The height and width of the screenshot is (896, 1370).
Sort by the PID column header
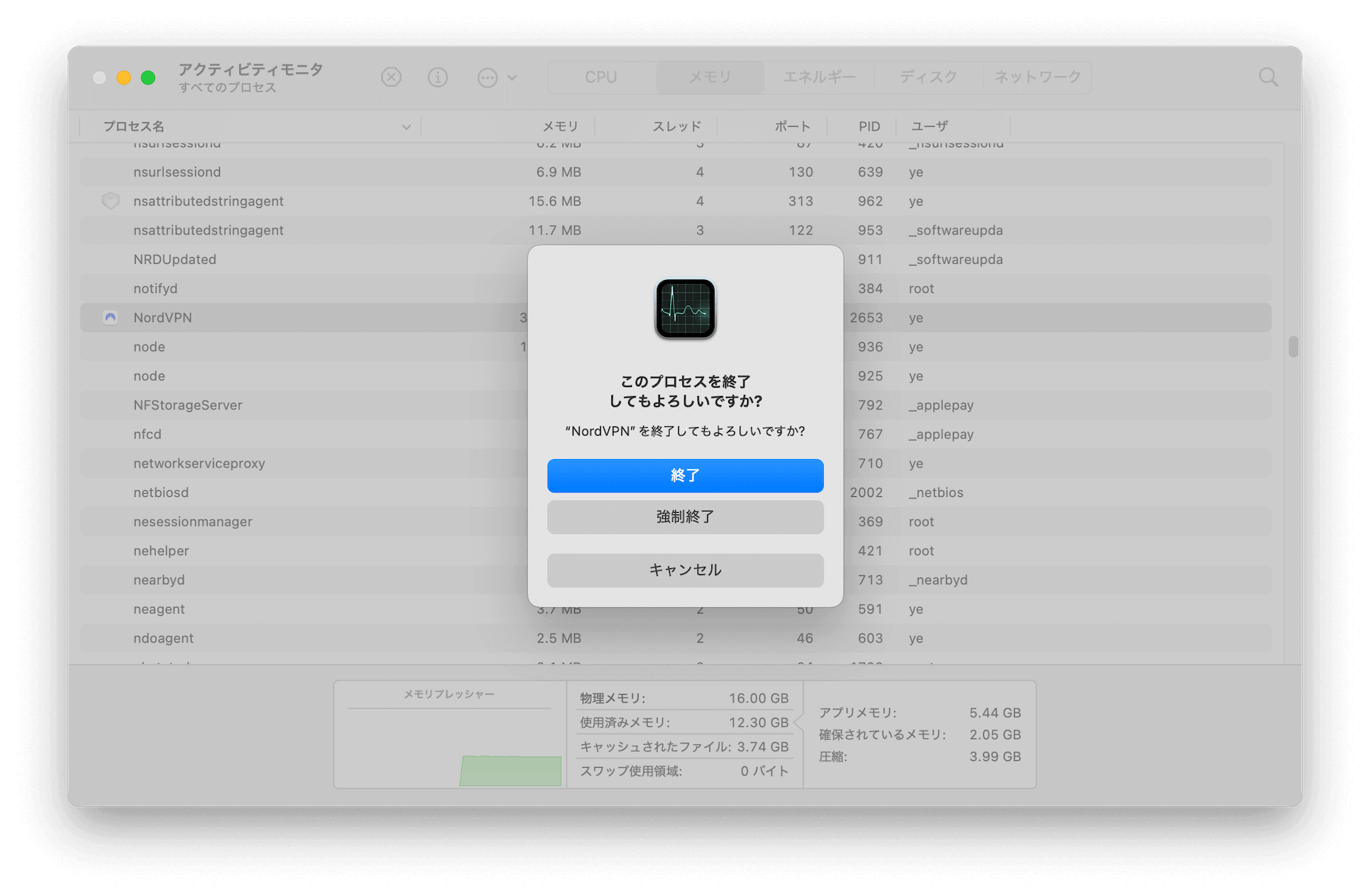point(862,127)
